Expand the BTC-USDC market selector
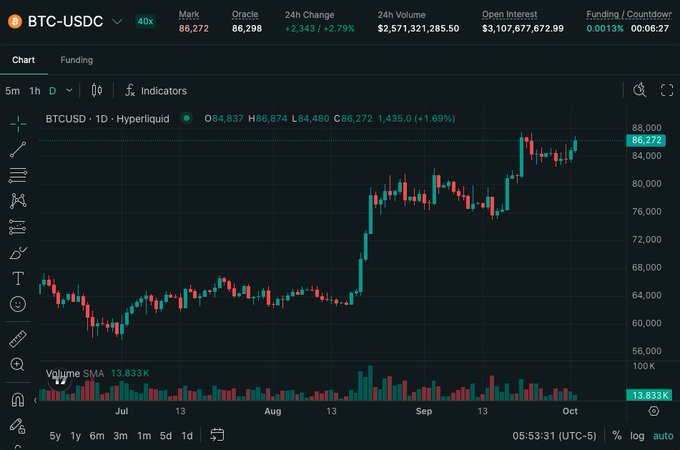This screenshot has width=680, height=450. coord(117,21)
